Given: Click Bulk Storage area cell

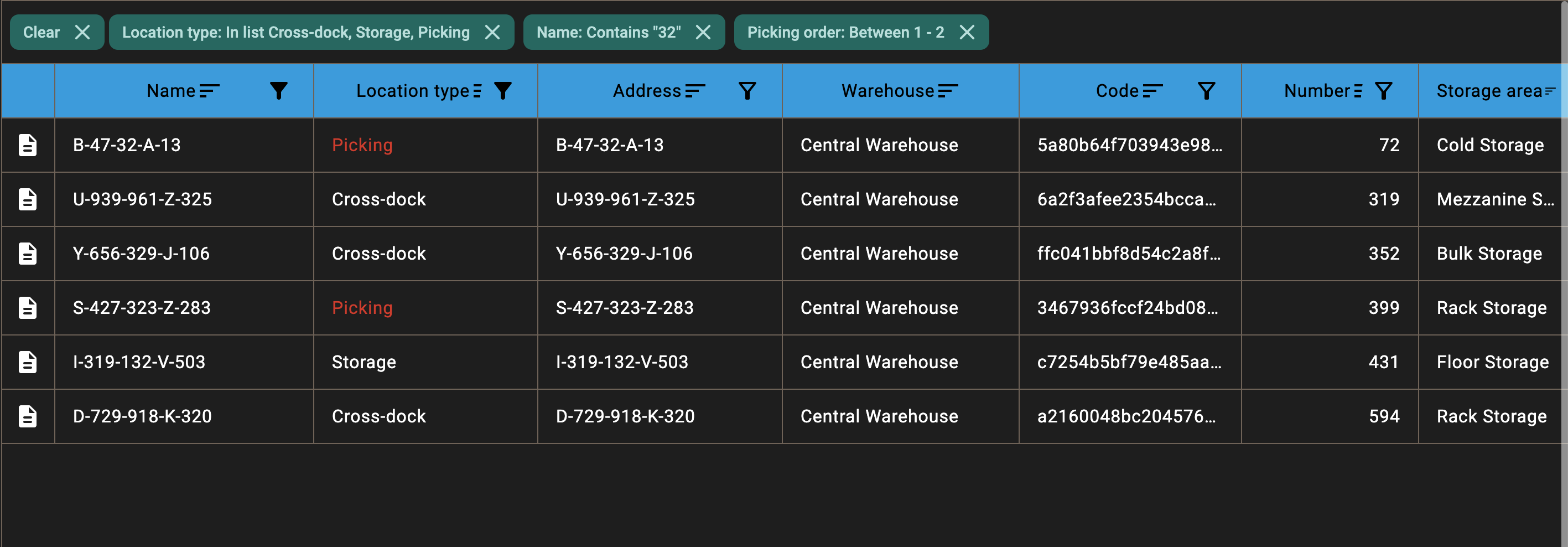Looking at the screenshot, I should 1489,254.
